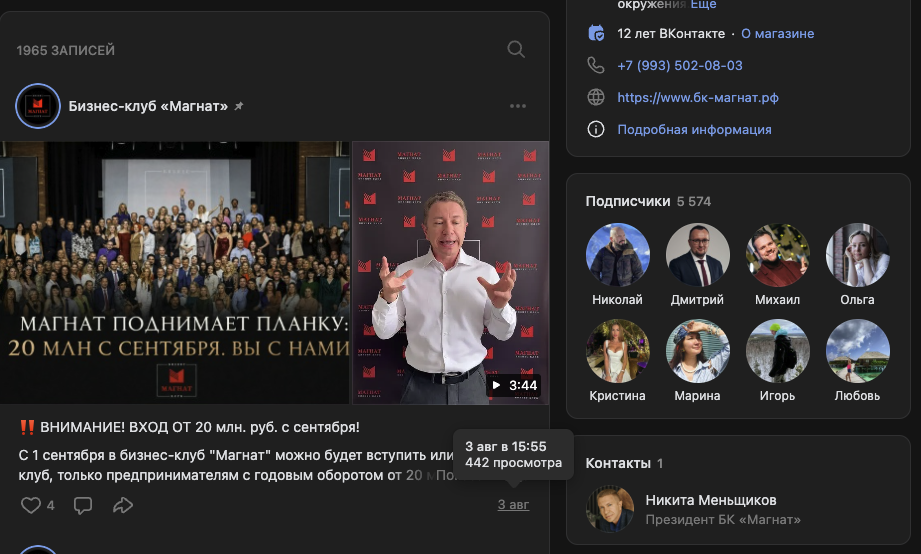The width and height of the screenshot is (921, 554).
Task: Click the globe website icon
Action: point(596,98)
